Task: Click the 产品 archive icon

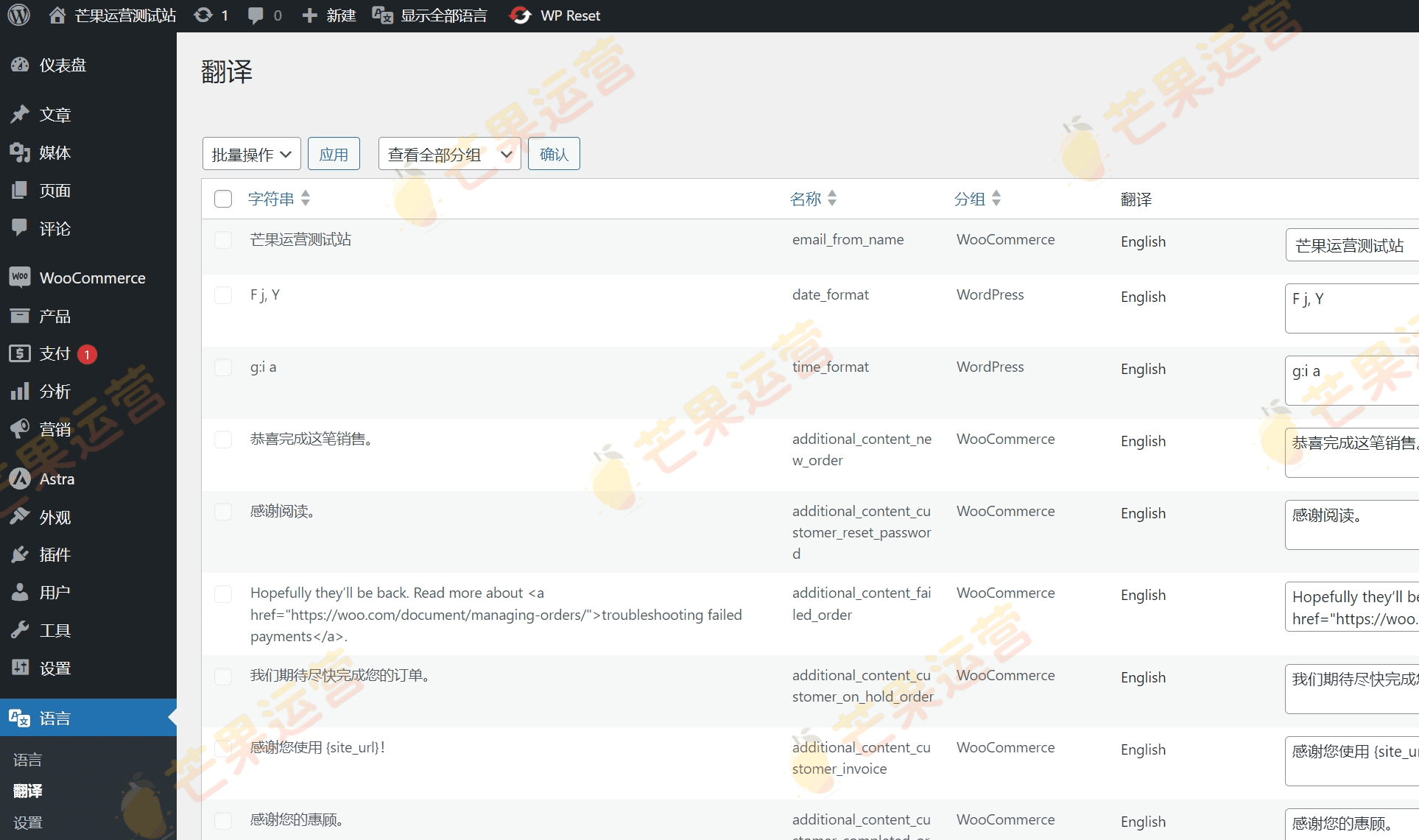Action: coord(20,316)
